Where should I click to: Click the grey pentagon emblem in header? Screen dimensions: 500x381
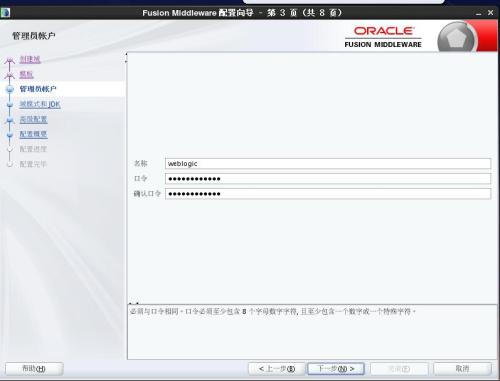tap(457, 38)
